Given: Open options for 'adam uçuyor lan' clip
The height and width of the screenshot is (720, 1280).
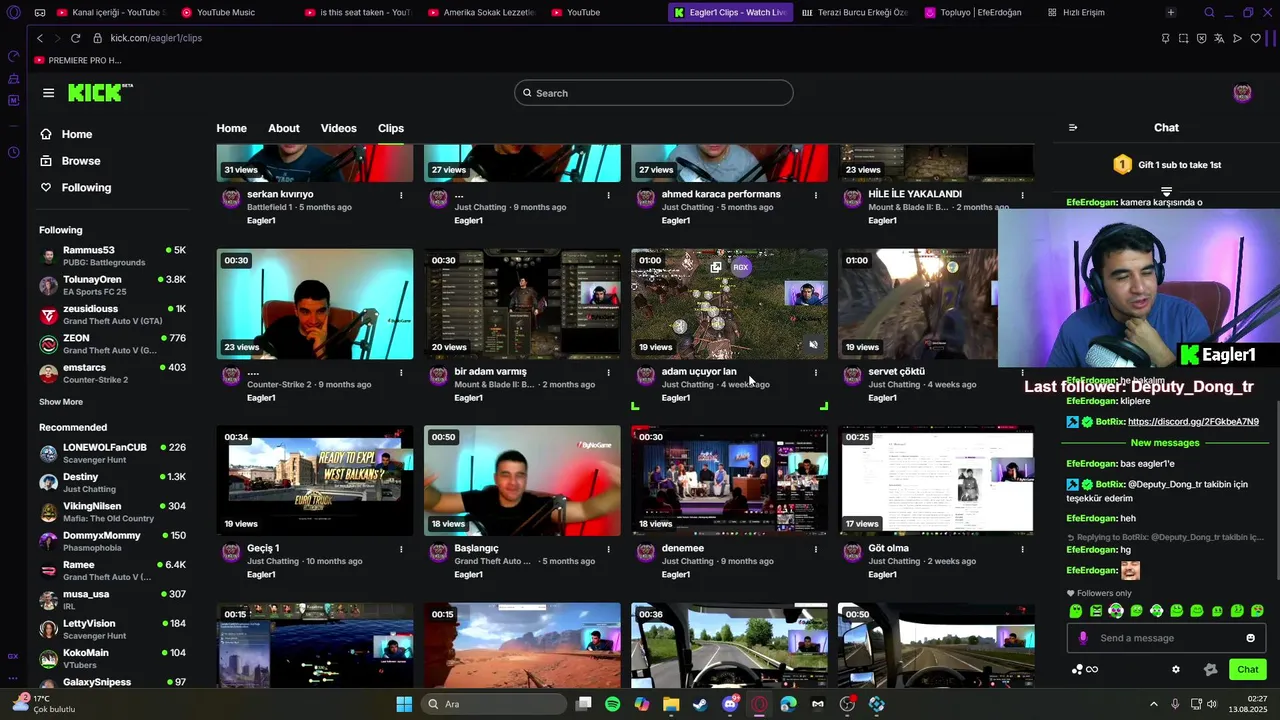Looking at the screenshot, I should [x=815, y=372].
